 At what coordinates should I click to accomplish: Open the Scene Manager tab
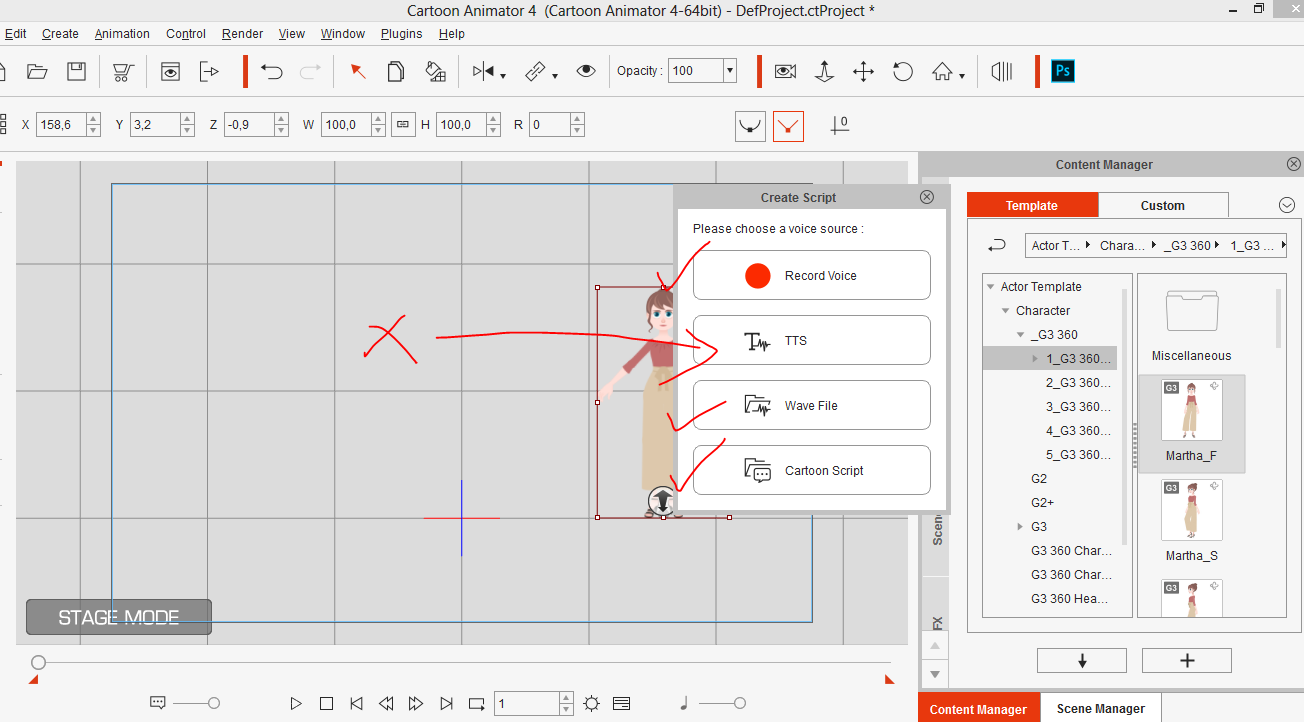tap(1100, 708)
